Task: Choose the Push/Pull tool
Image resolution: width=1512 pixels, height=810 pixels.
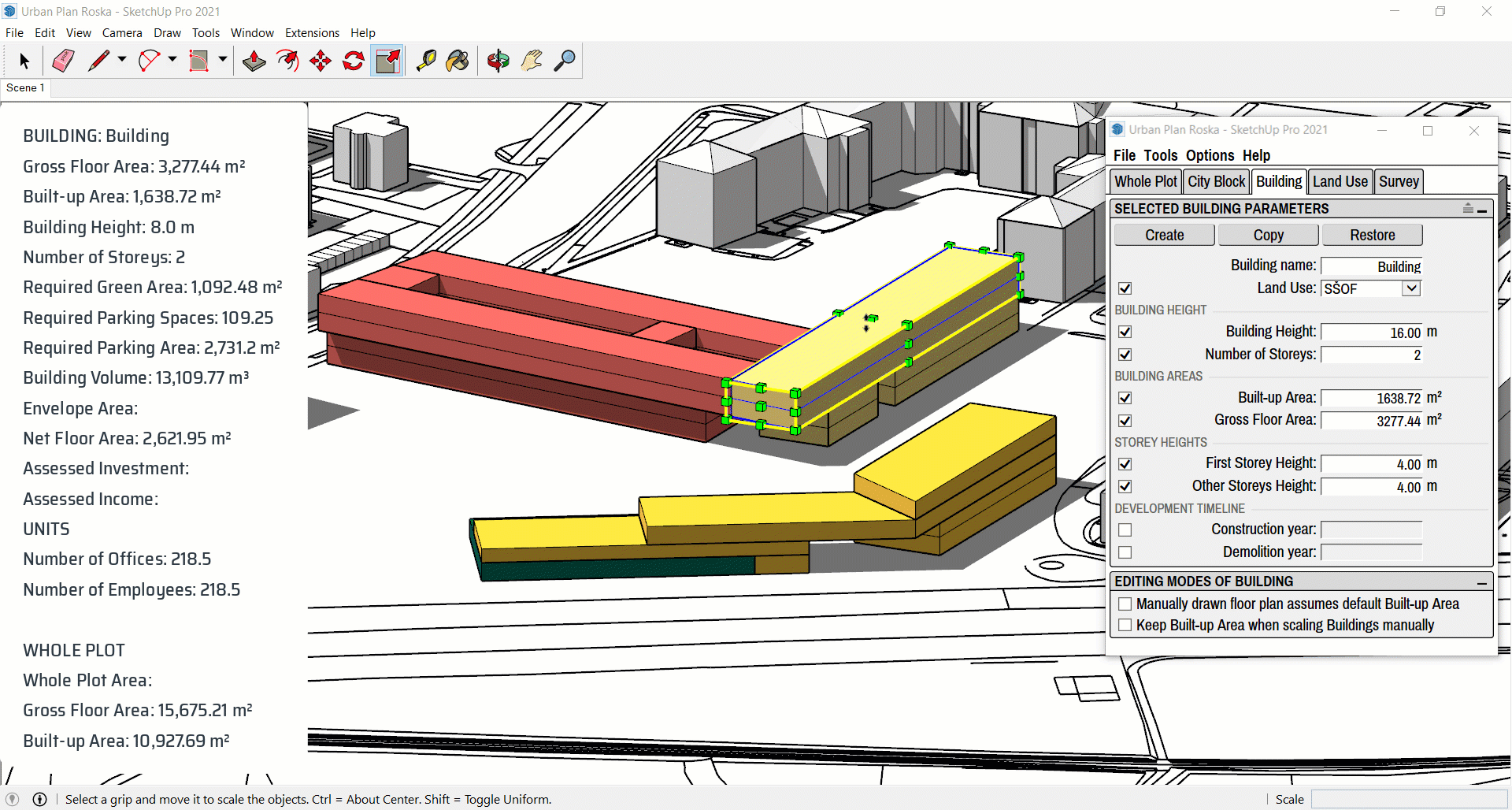Action: pos(254,61)
